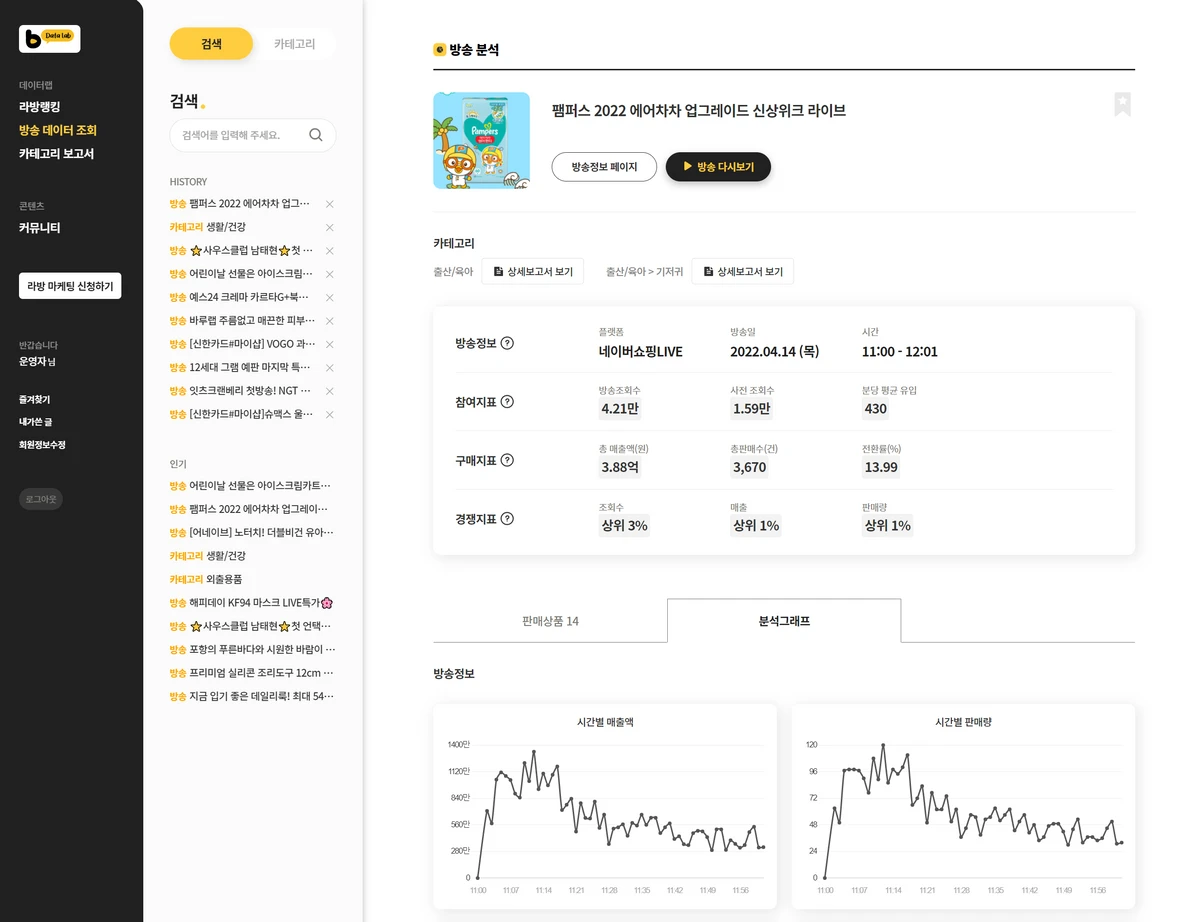Open 카테고리 보고서 menu

tap(56, 154)
